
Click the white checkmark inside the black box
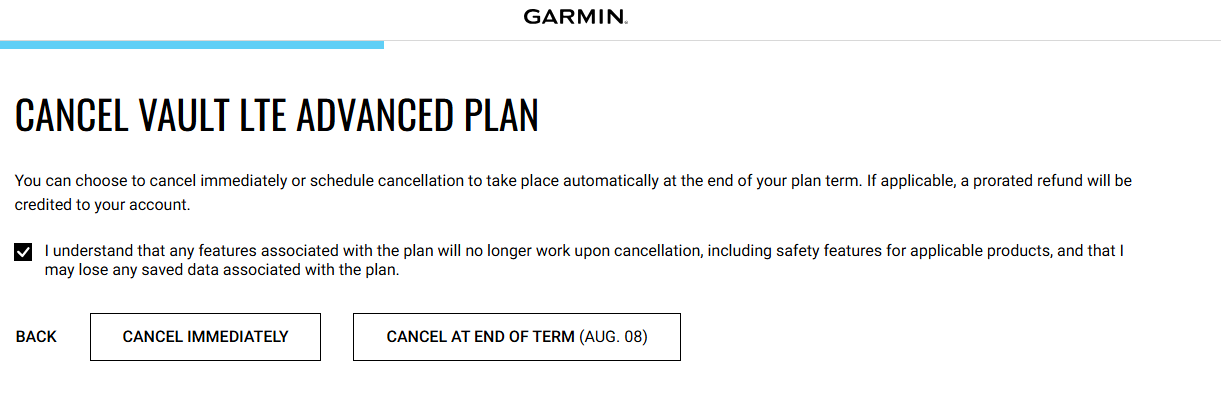tap(23, 251)
